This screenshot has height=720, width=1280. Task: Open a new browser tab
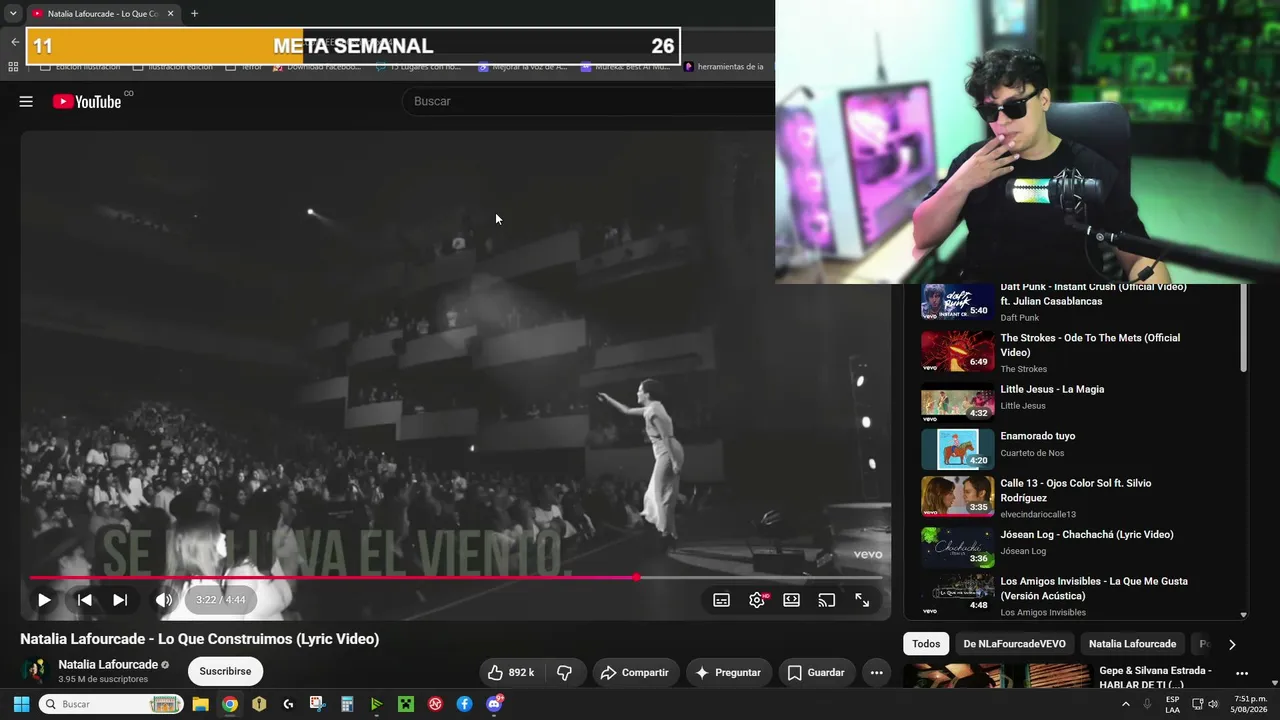point(194,14)
